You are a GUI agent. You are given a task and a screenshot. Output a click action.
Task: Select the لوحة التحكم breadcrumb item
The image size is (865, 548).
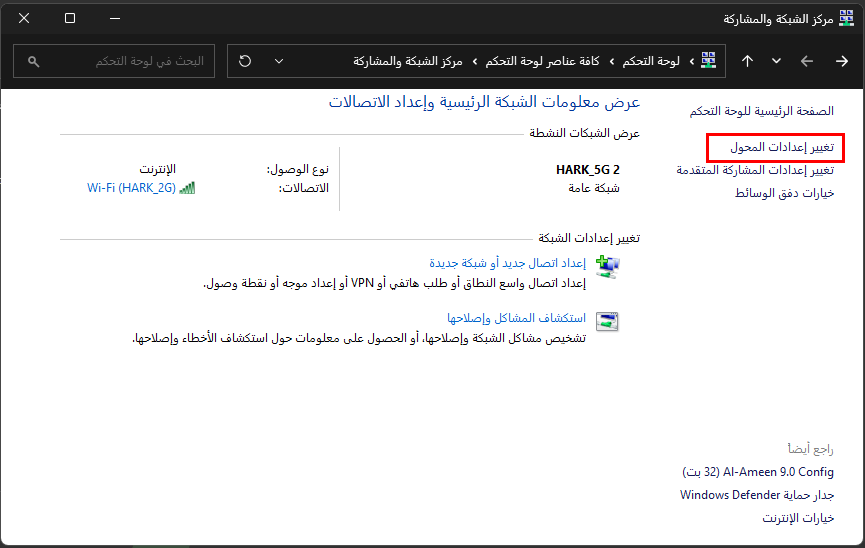(651, 61)
